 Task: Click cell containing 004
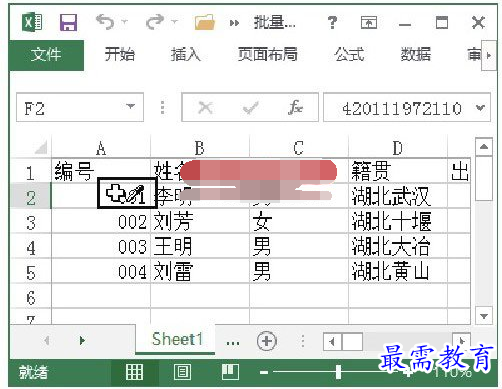[101, 272]
